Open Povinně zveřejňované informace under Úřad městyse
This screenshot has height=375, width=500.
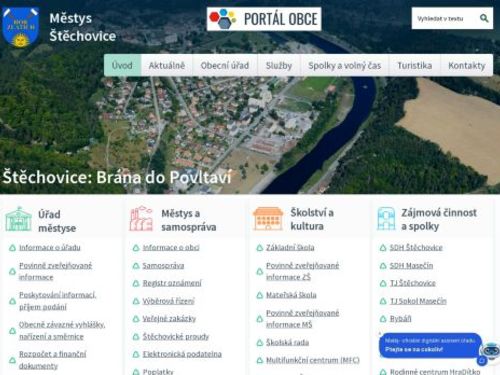pyautogui.click(x=55, y=271)
